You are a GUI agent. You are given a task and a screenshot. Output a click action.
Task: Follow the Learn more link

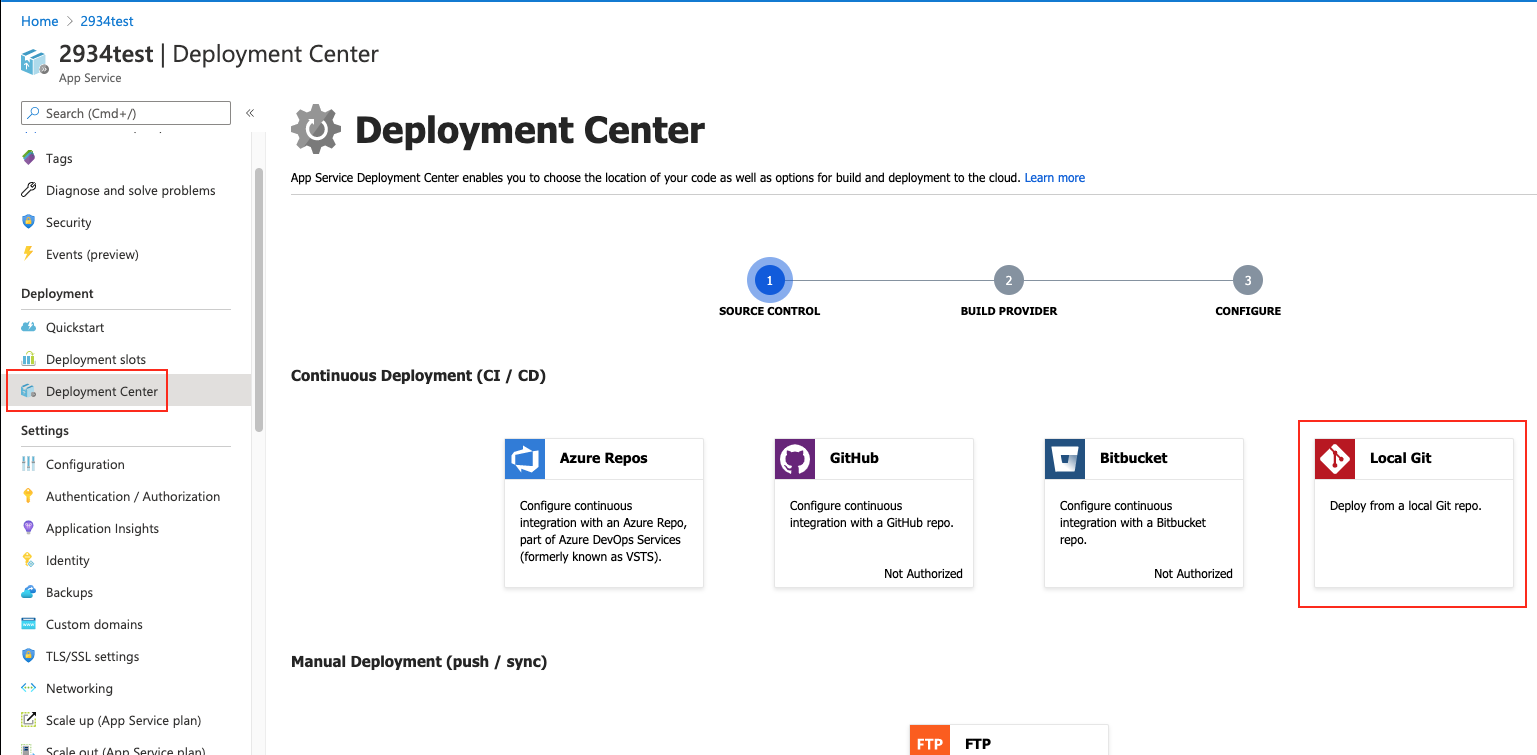pyautogui.click(x=1054, y=178)
